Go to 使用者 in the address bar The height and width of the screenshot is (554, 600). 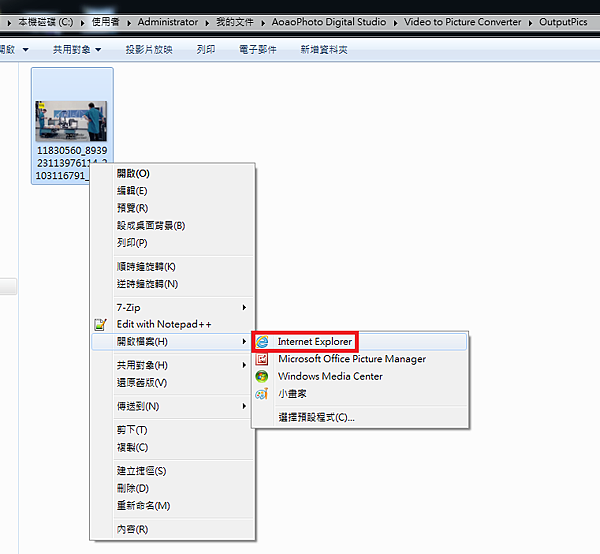pos(106,22)
